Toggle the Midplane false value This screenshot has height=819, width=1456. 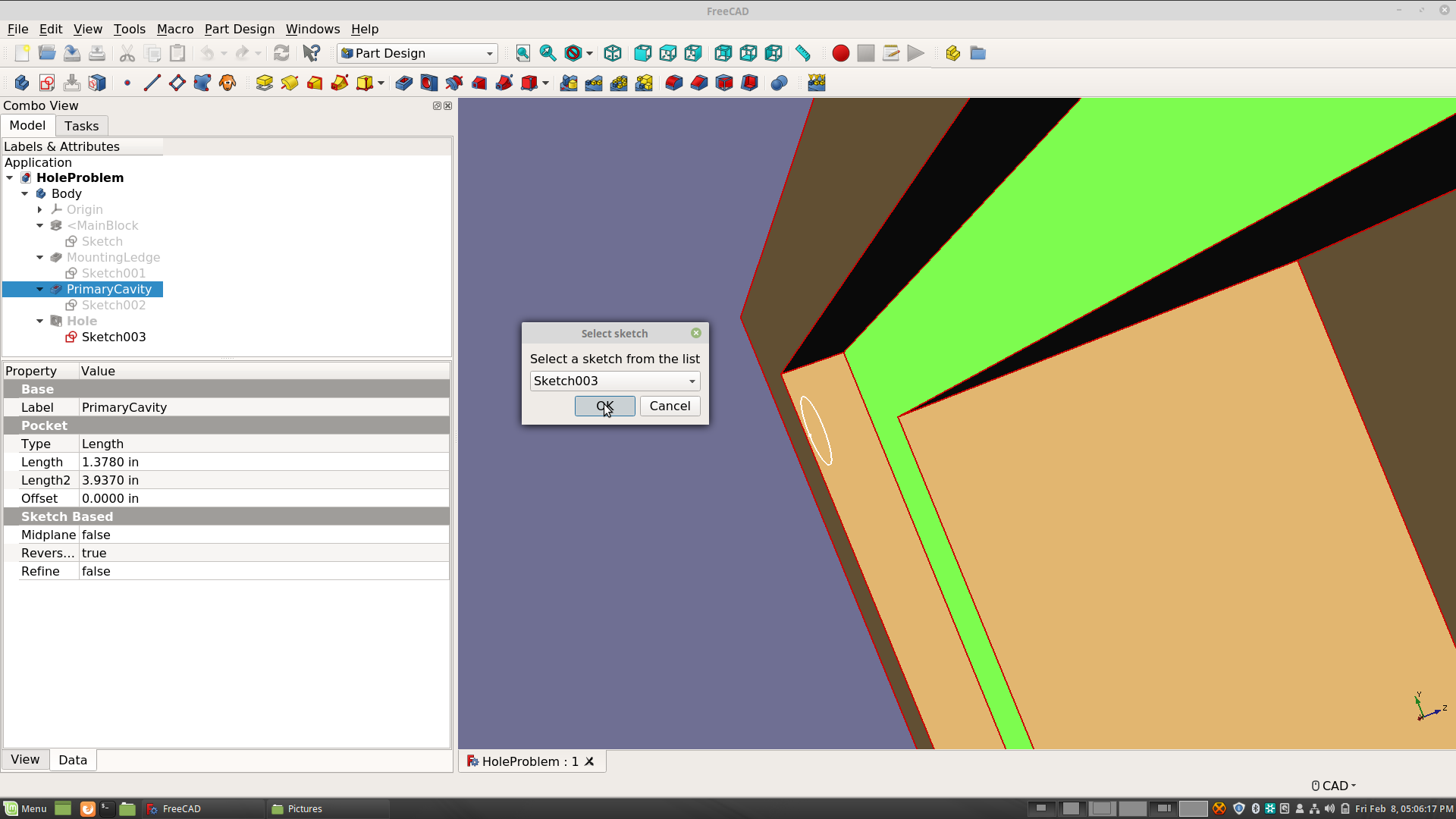point(264,535)
